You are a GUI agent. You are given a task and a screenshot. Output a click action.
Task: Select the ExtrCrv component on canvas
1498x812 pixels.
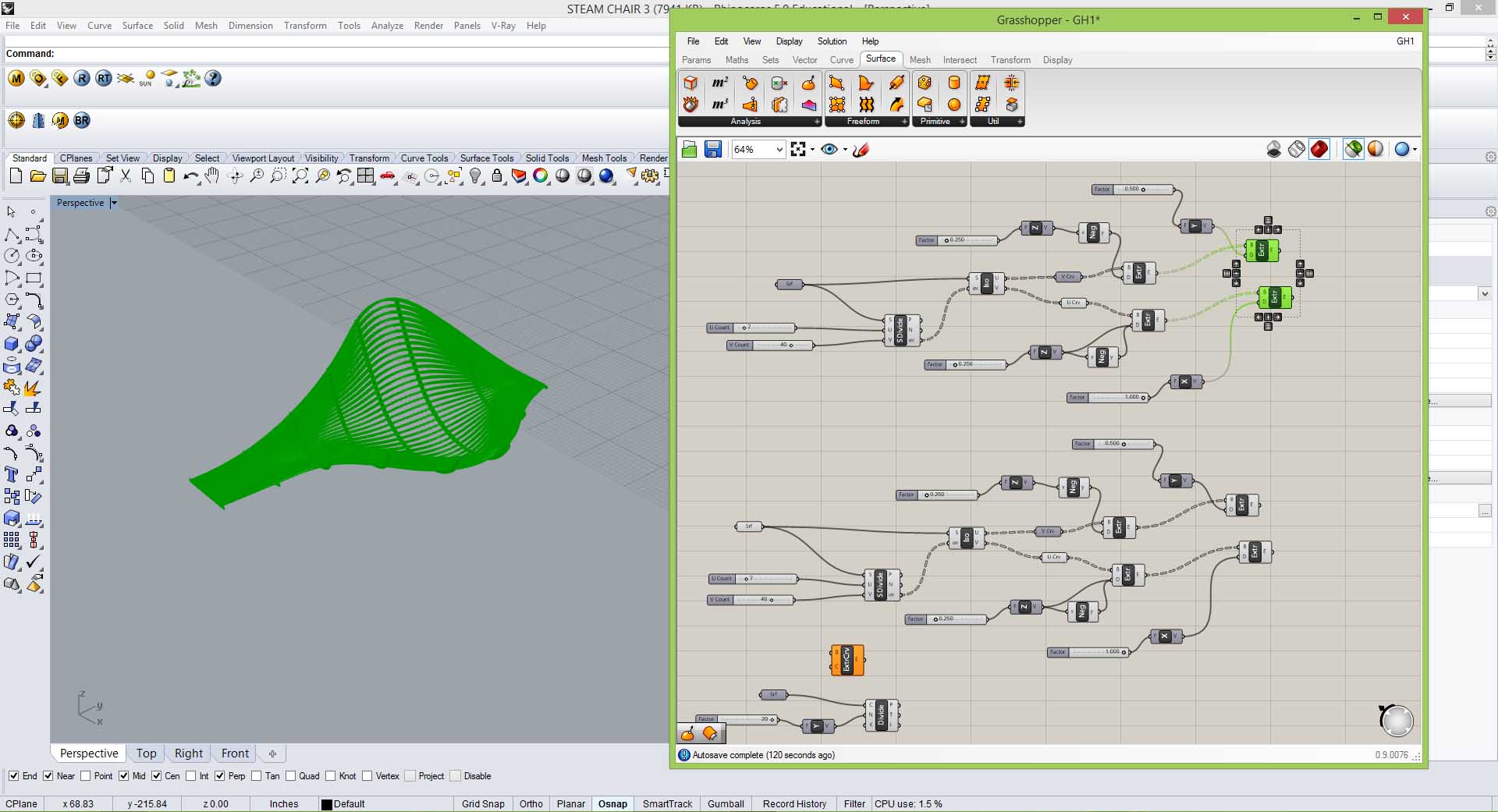point(847,660)
